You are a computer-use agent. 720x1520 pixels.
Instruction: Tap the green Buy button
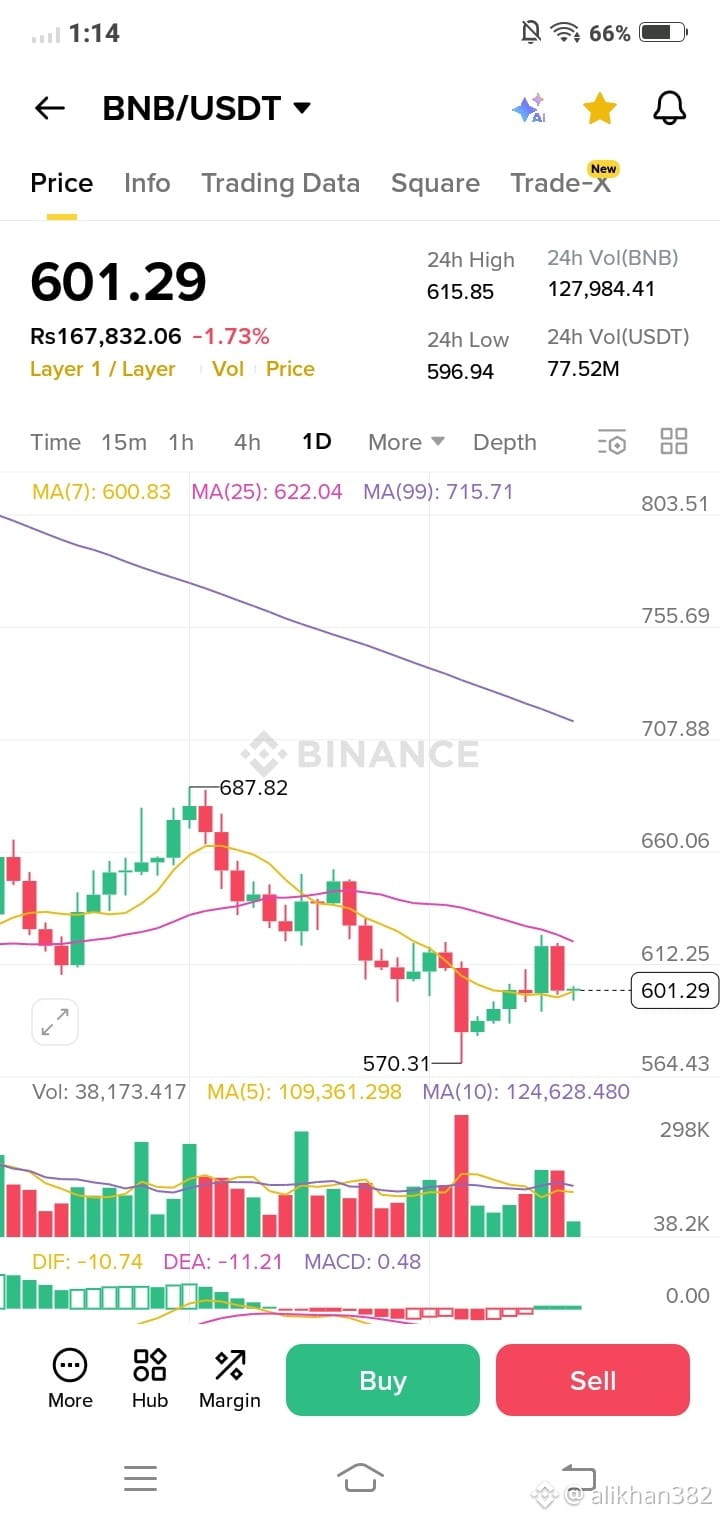pos(383,1380)
